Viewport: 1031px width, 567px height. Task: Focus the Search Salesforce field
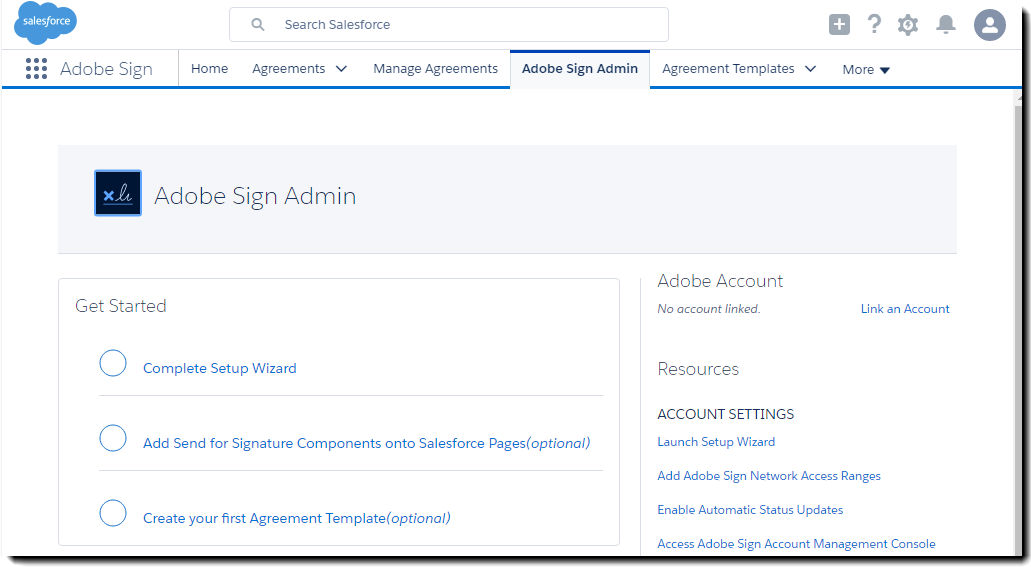[x=449, y=24]
